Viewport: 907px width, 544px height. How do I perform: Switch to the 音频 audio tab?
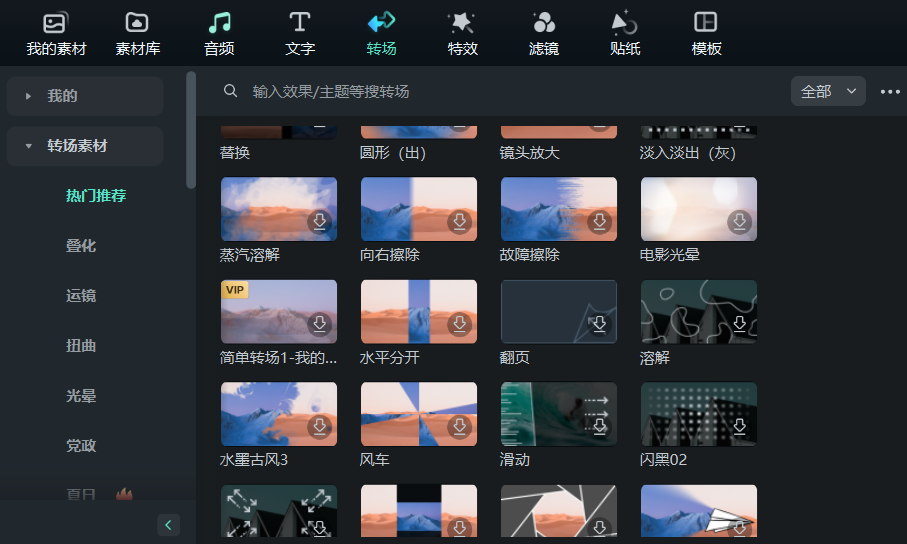(x=219, y=34)
